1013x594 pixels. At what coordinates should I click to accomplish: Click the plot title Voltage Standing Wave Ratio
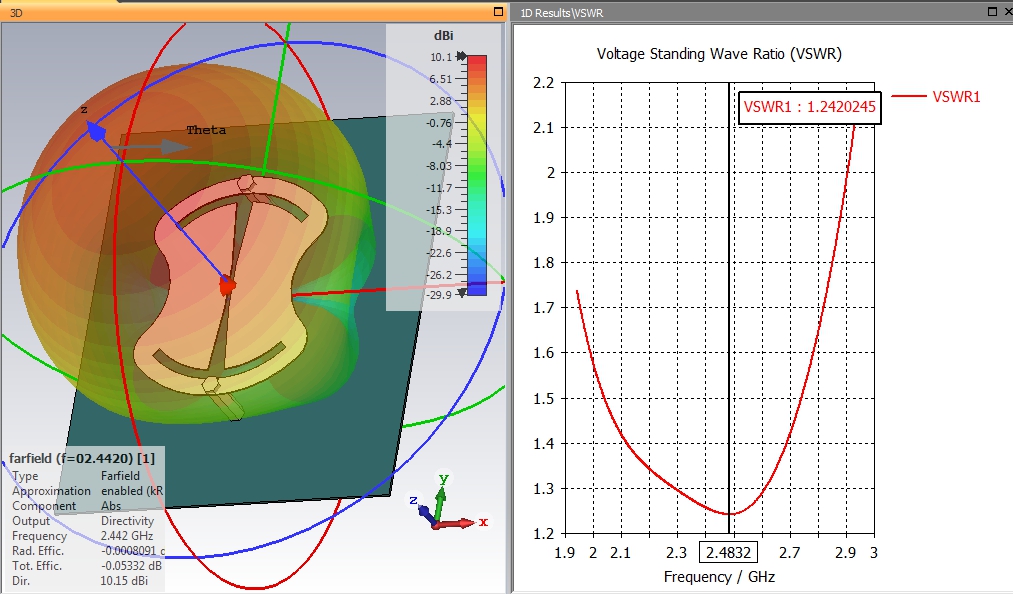click(719, 54)
